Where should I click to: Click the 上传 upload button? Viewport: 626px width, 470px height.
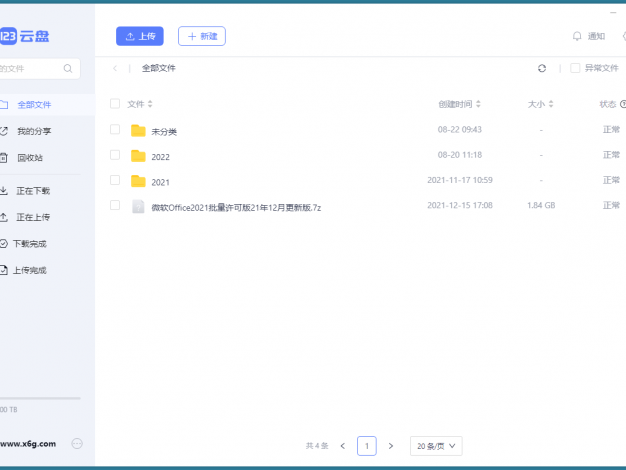pos(140,36)
